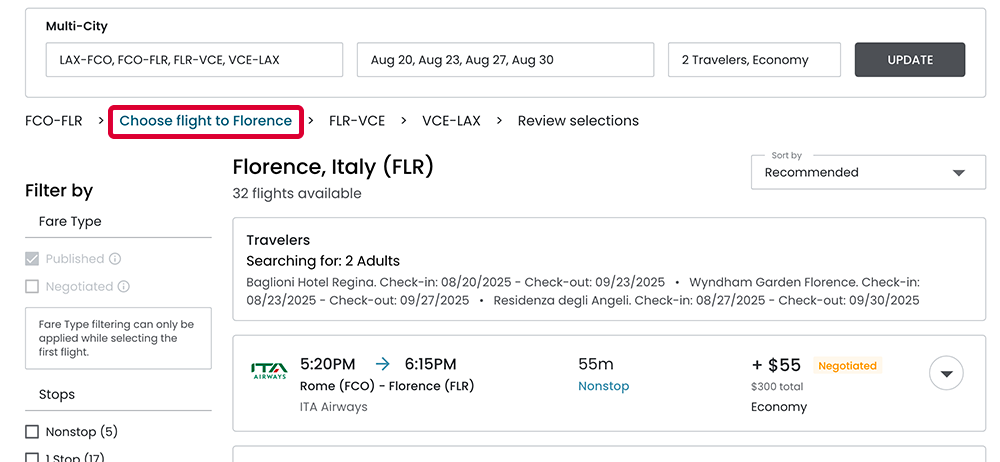Click the multi-city route input field

[194, 60]
